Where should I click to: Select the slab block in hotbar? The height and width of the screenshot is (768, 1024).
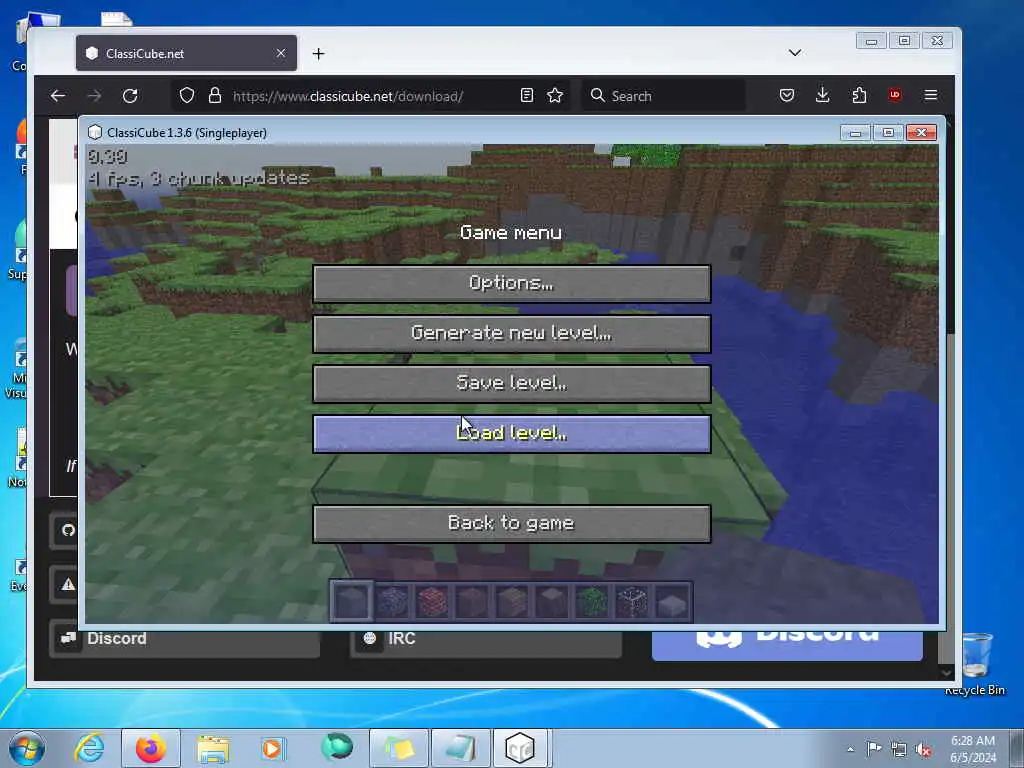click(x=671, y=601)
